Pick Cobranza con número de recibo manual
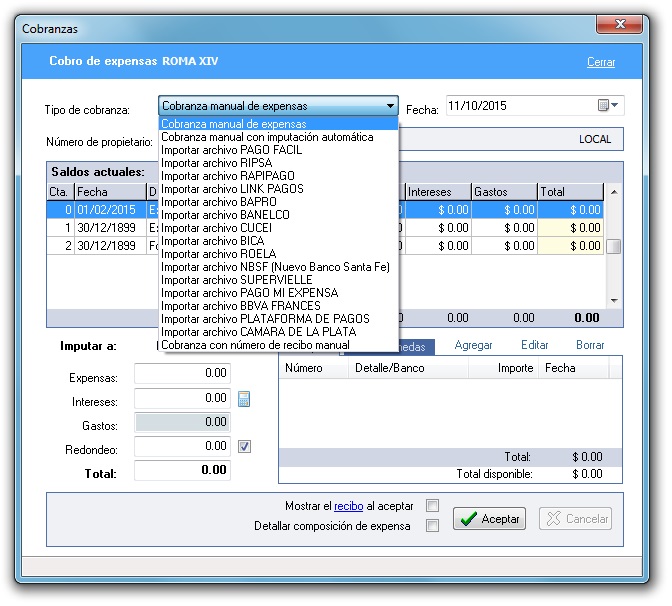The image size is (672, 606). (255, 345)
